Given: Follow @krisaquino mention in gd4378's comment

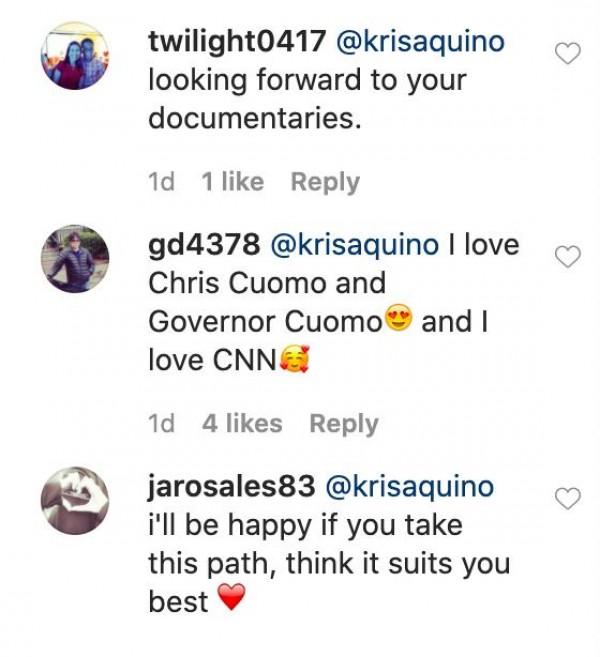Looking at the screenshot, I should click(x=355, y=245).
